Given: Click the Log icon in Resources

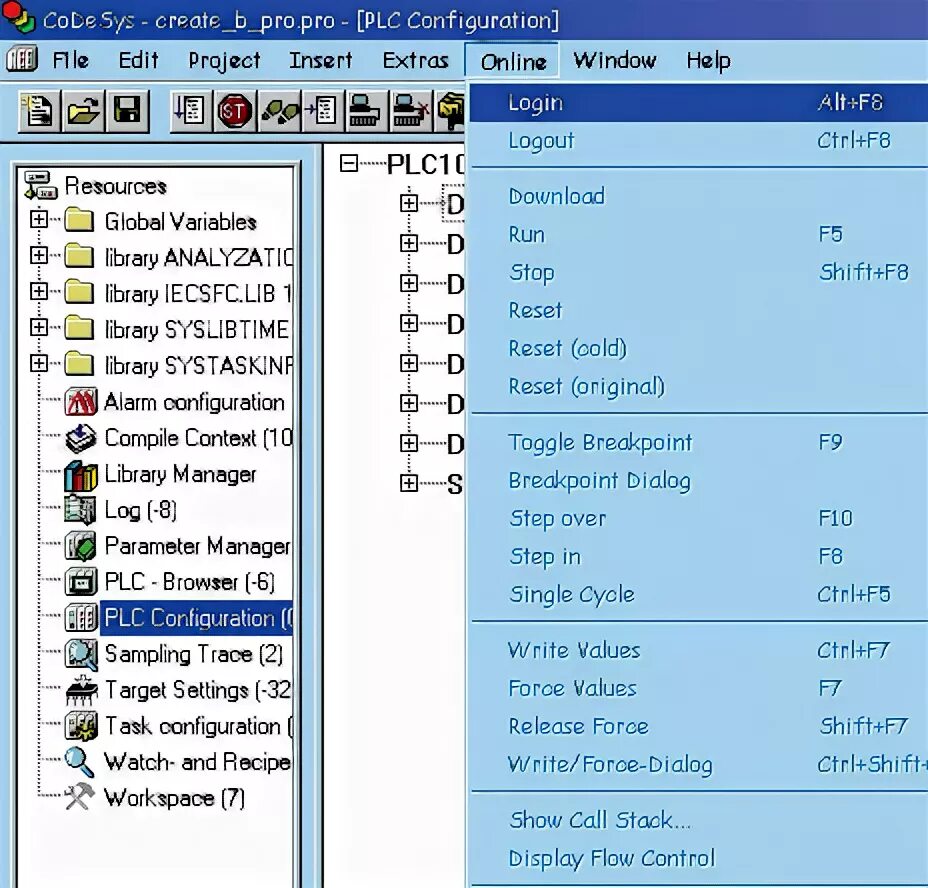Looking at the screenshot, I should click(x=80, y=510).
